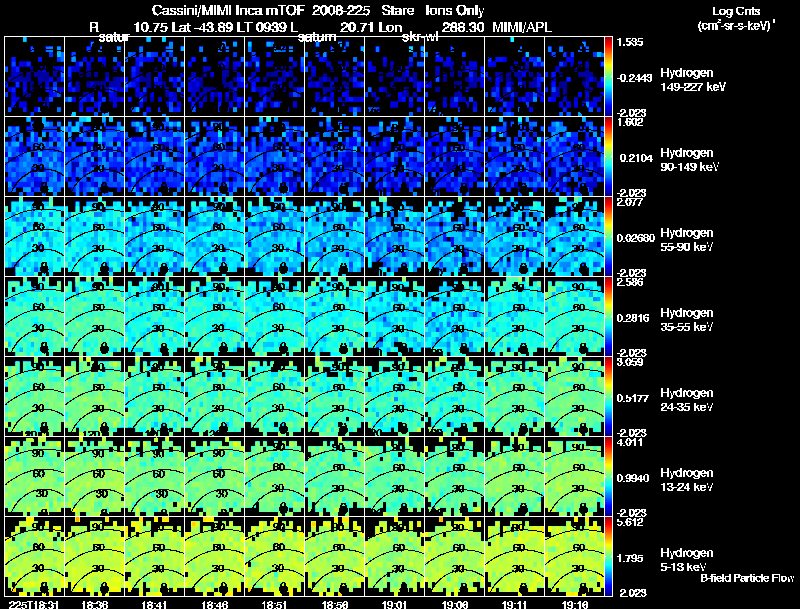Click the '2.077' color scale value

pos(630,202)
